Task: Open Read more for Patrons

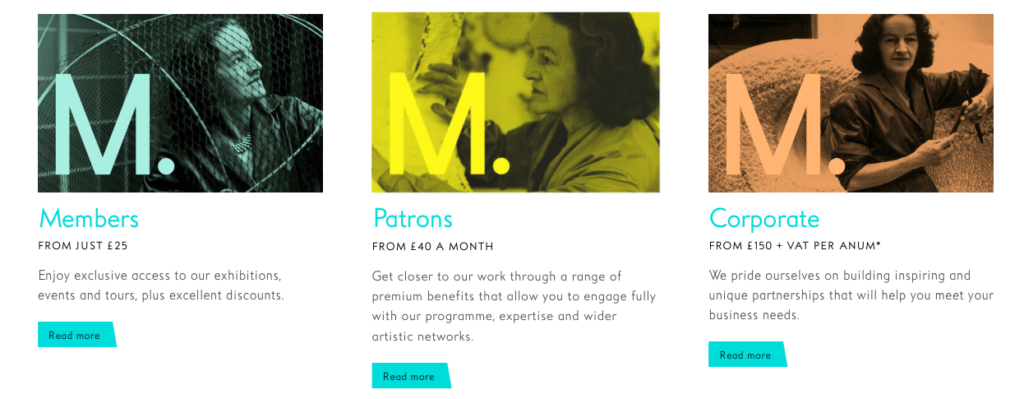Action: (x=411, y=376)
